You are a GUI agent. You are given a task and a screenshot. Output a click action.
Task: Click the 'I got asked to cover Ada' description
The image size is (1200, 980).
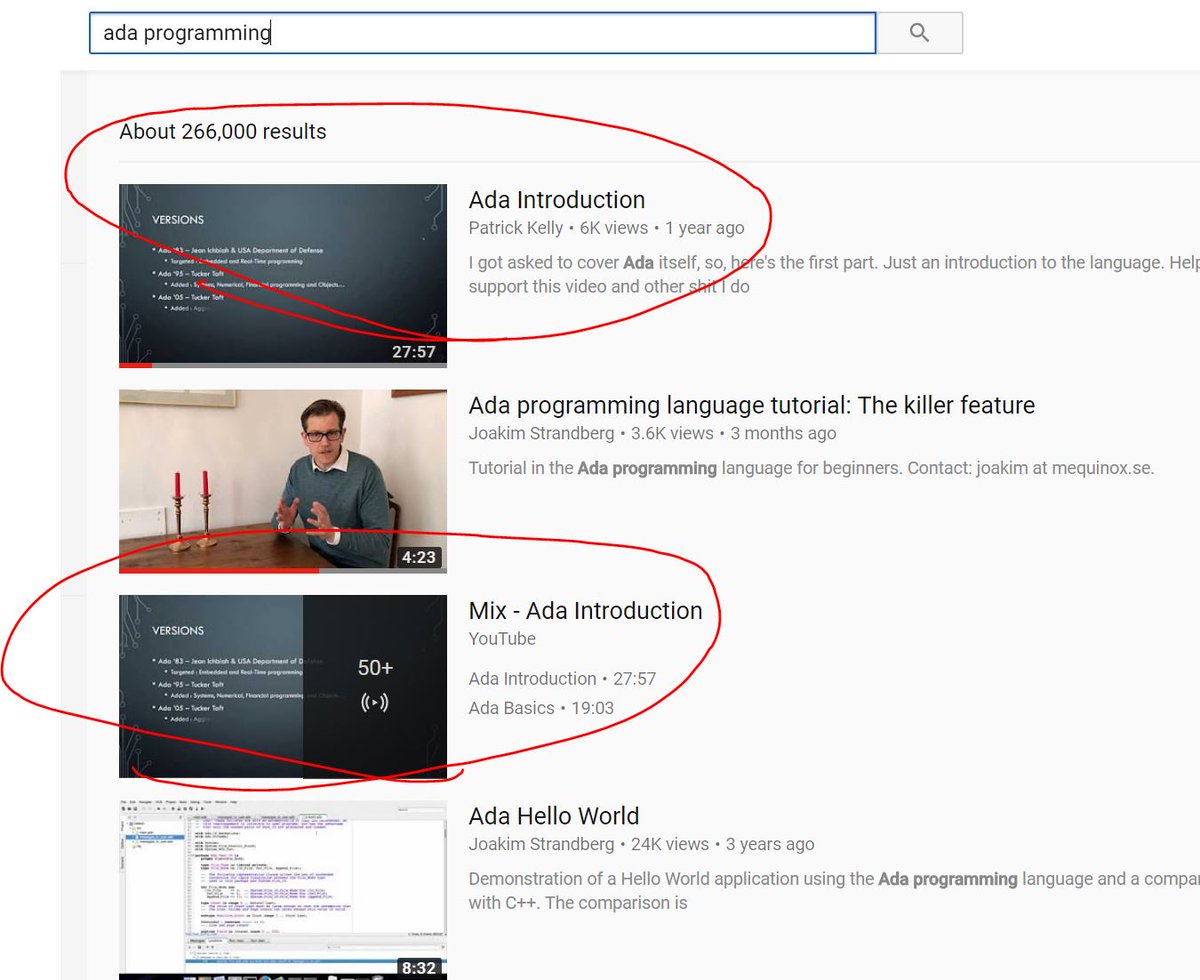coord(832,275)
